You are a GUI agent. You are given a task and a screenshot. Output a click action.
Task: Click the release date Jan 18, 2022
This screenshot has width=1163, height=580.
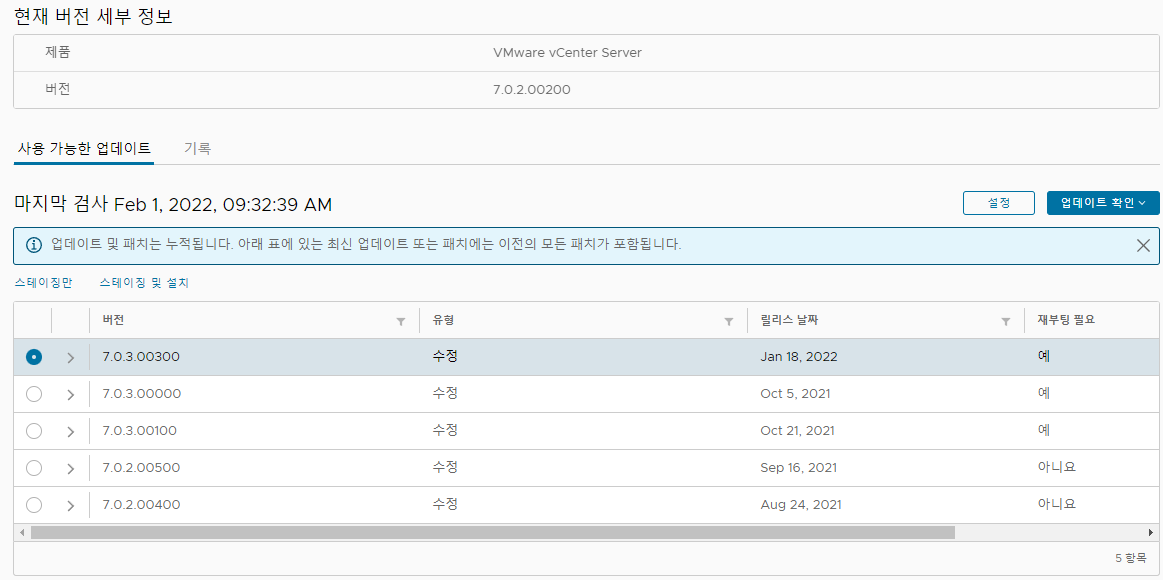pos(799,357)
